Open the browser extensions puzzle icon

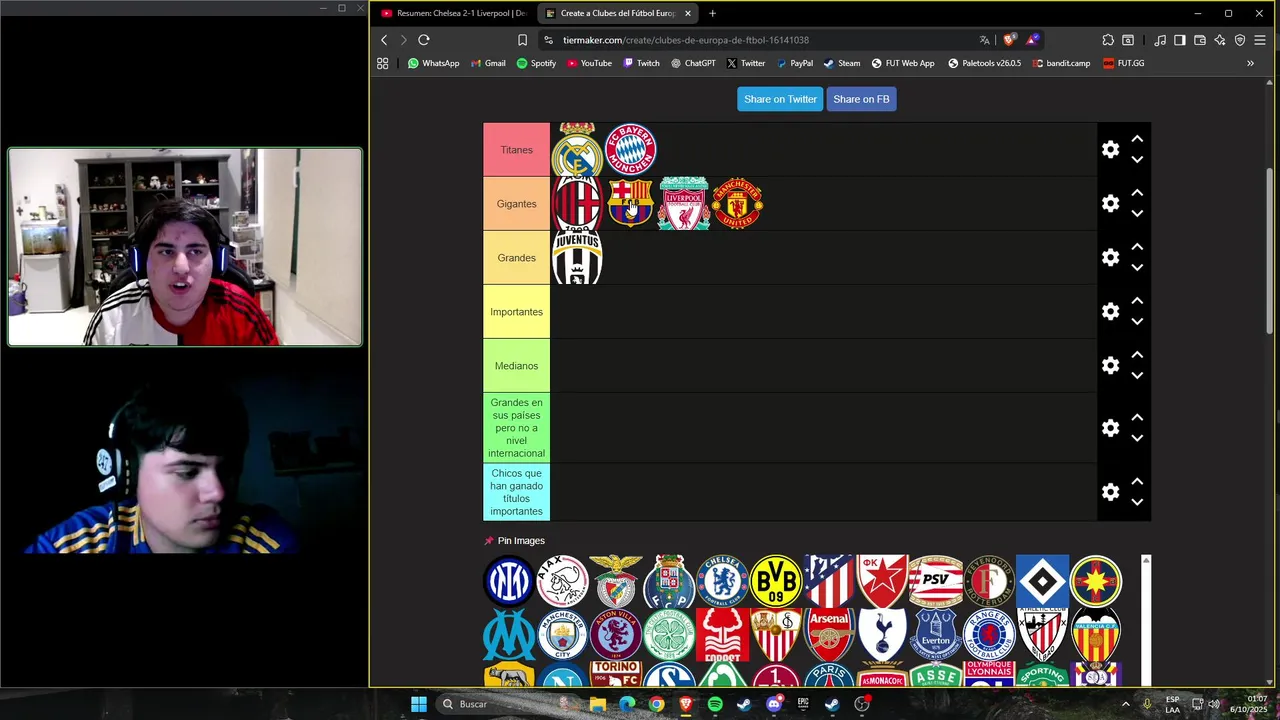pyautogui.click(x=1108, y=40)
